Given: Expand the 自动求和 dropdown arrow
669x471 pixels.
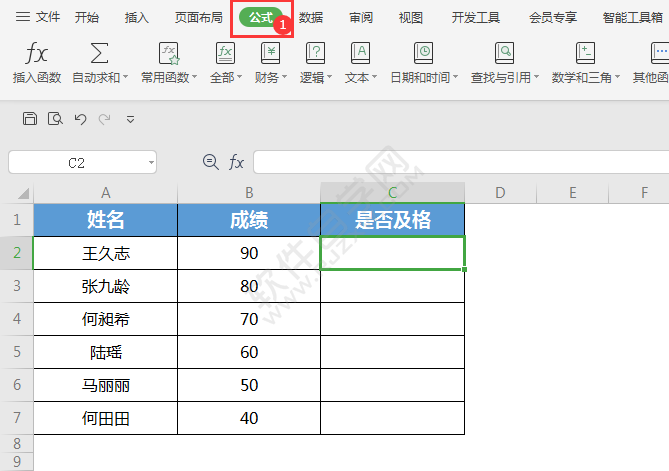Looking at the screenshot, I should [125, 77].
